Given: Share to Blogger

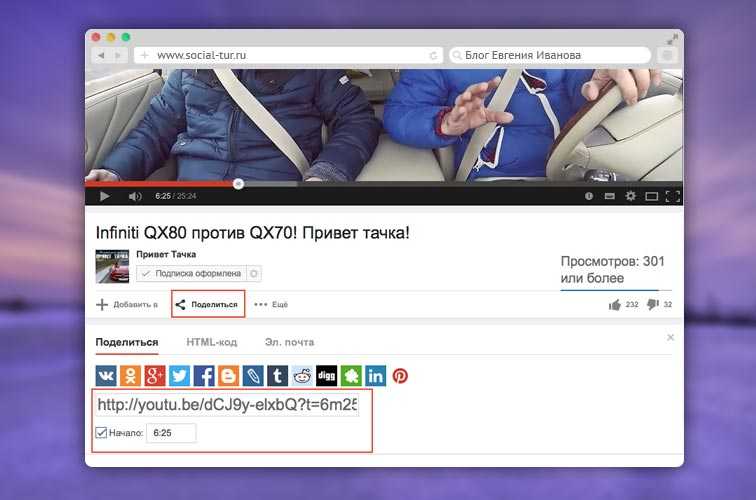Looking at the screenshot, I should 229,376.
